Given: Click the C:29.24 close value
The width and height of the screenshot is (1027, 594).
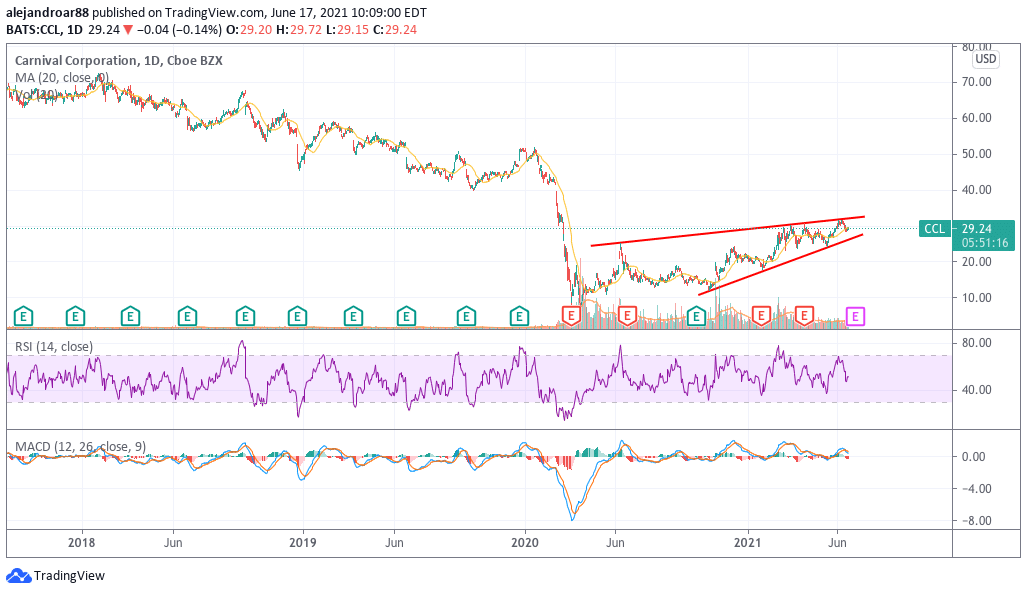Looking at the screenshot, I should [395, 29].
